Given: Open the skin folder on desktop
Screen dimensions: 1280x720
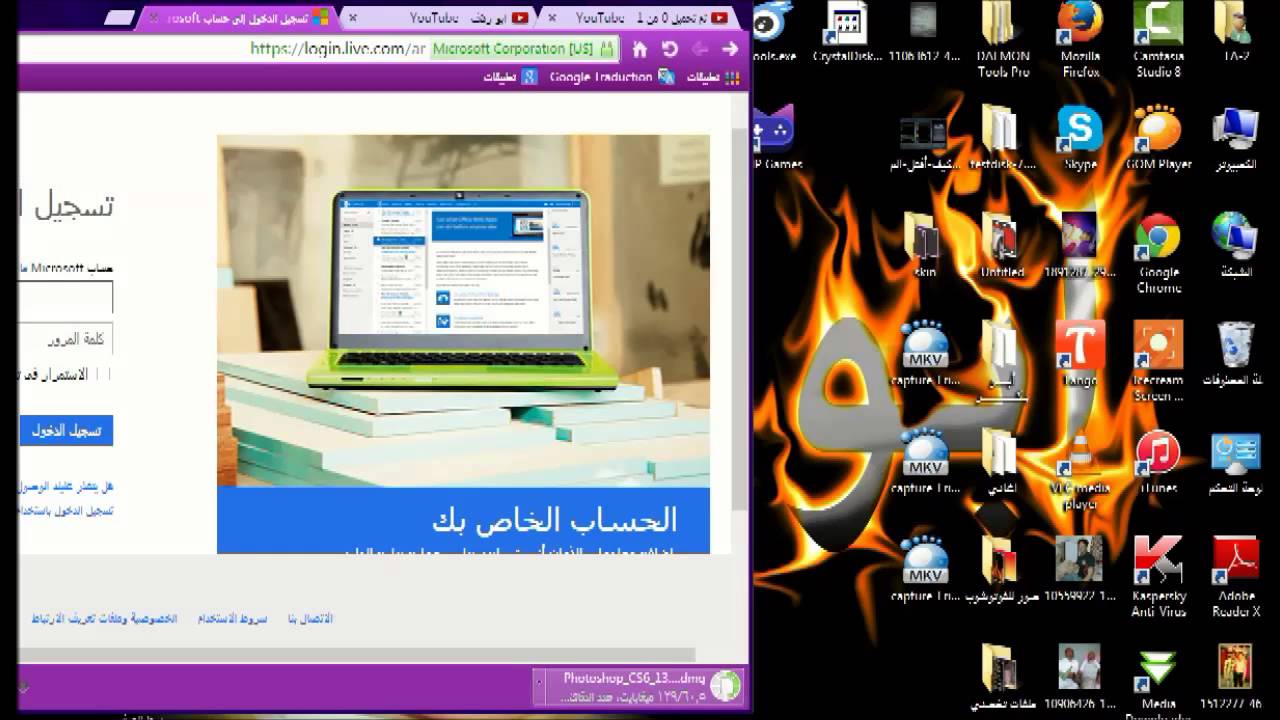Looking at the screenshot, I should (924, 246).
